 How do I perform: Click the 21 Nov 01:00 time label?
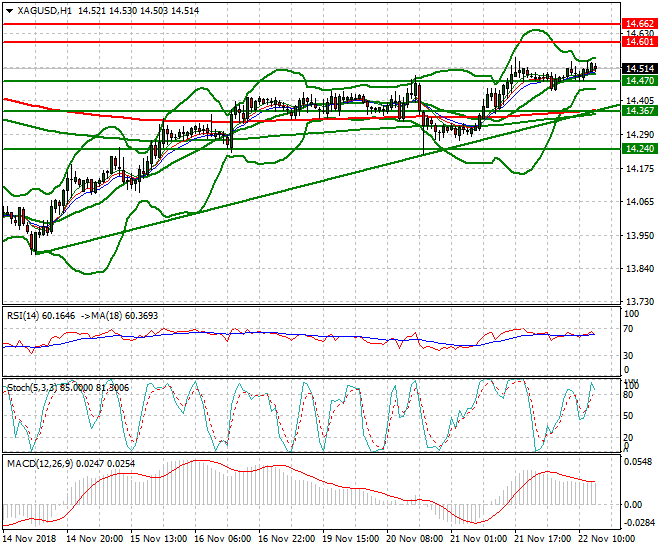pyautogui.click(x=479, y=539)
